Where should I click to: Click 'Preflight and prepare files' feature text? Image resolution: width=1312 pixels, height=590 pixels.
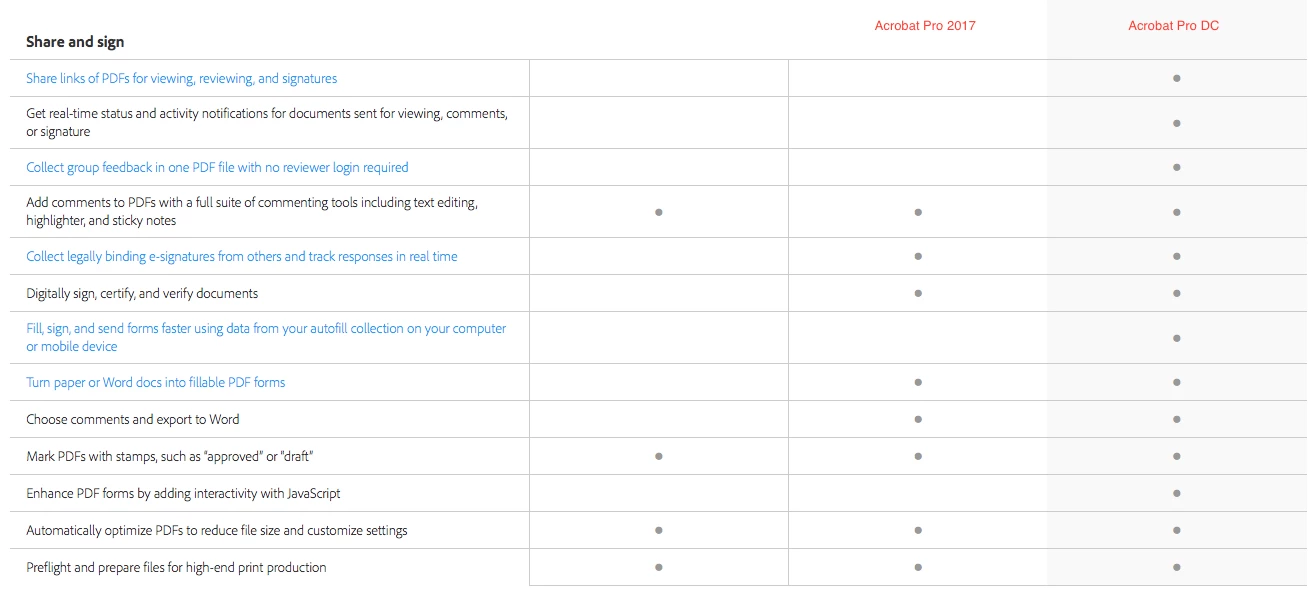click(176, 567)
